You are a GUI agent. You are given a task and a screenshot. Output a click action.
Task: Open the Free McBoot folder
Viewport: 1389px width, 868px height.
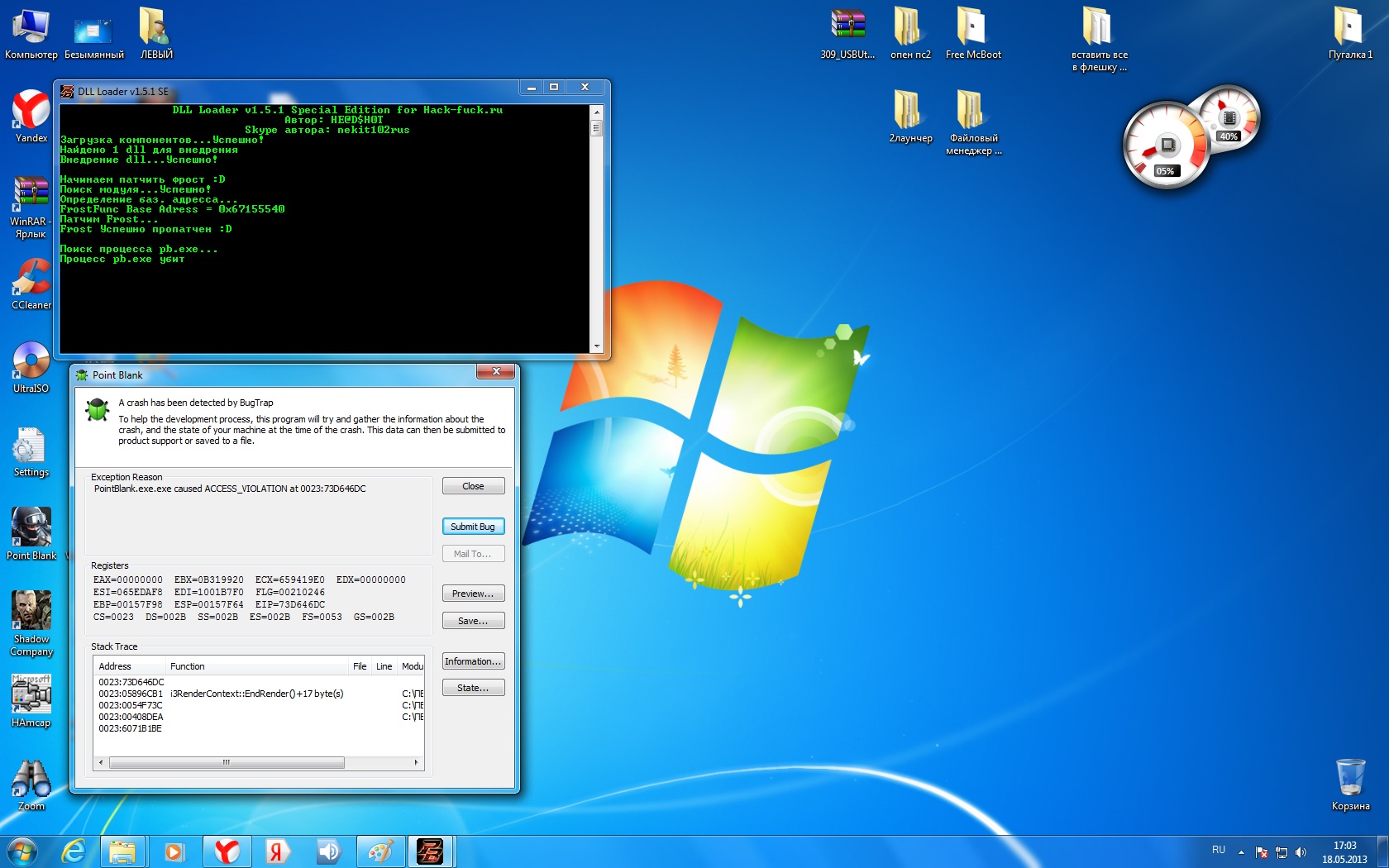(x=973, y=33)
